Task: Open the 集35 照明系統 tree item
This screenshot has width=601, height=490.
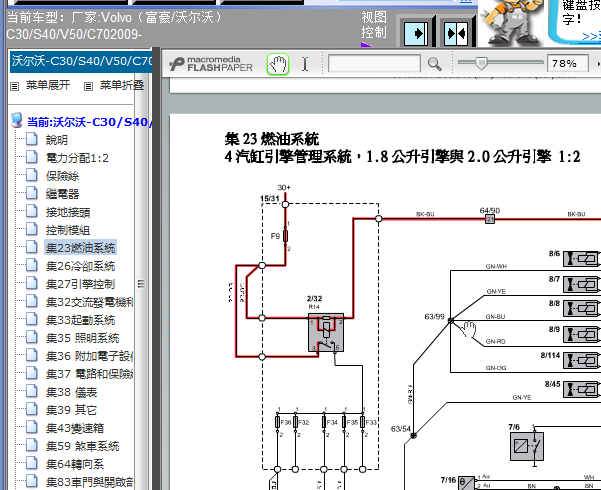Action: pyautogui.click(x=82, y=338)
